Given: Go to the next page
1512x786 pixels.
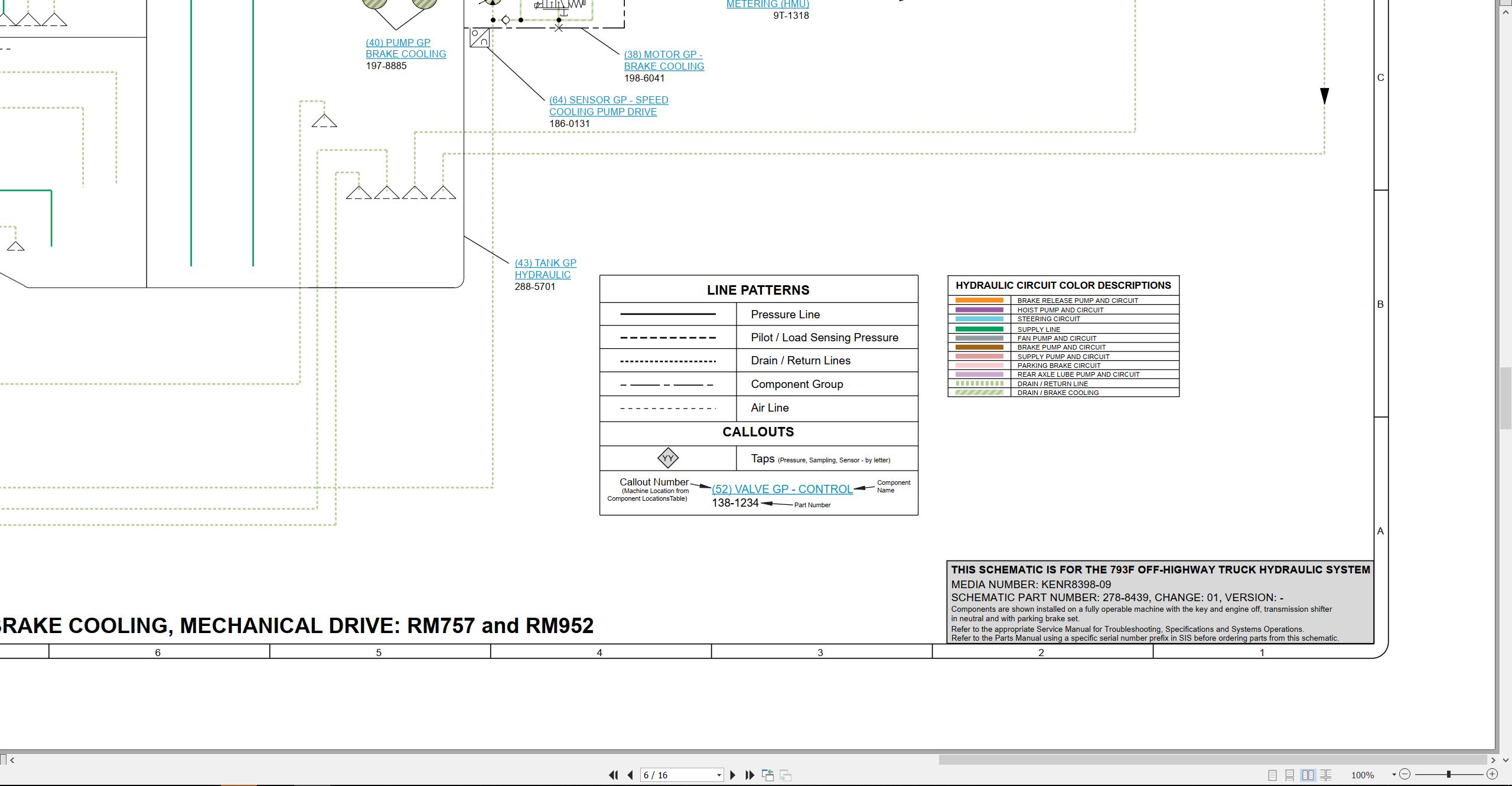Looking at the screenshot, I should pyautogui.click(x=733, y=775).
